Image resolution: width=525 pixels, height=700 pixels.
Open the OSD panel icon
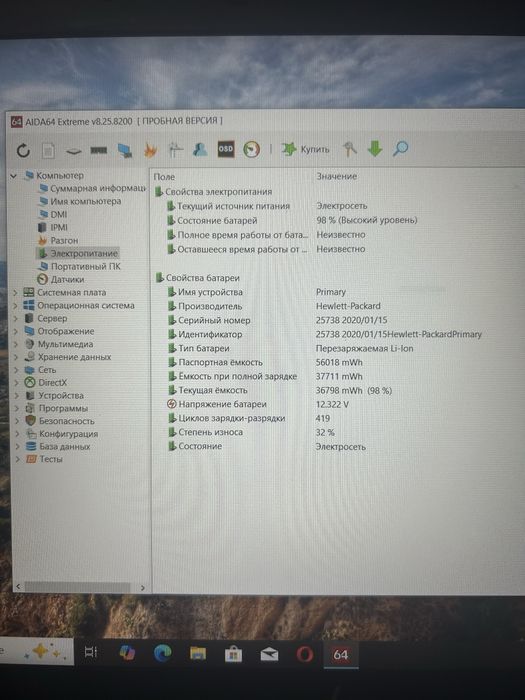225,149
